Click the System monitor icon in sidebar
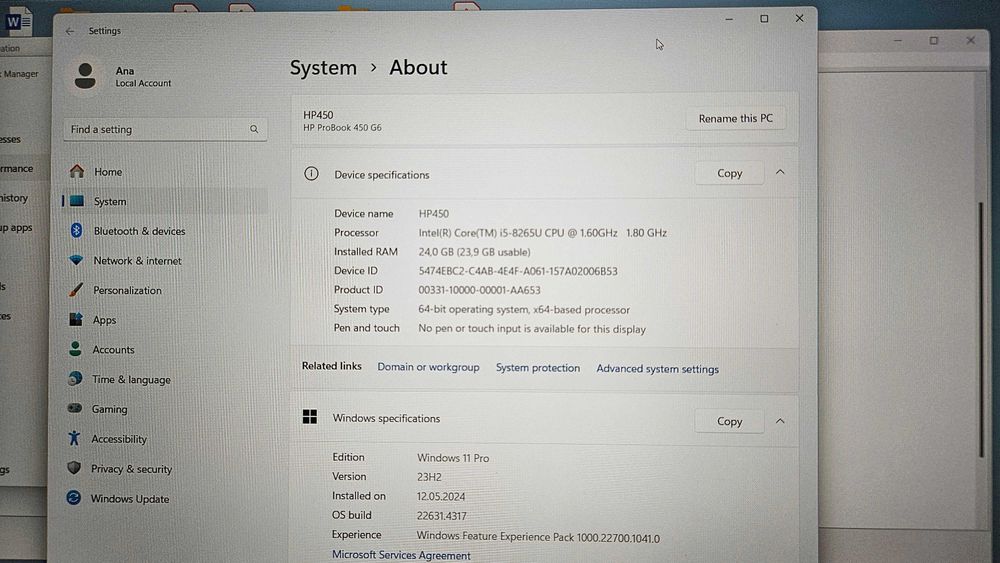This screenshot has height=563, width=1000. pyautogui.click(x=77, y=201)
